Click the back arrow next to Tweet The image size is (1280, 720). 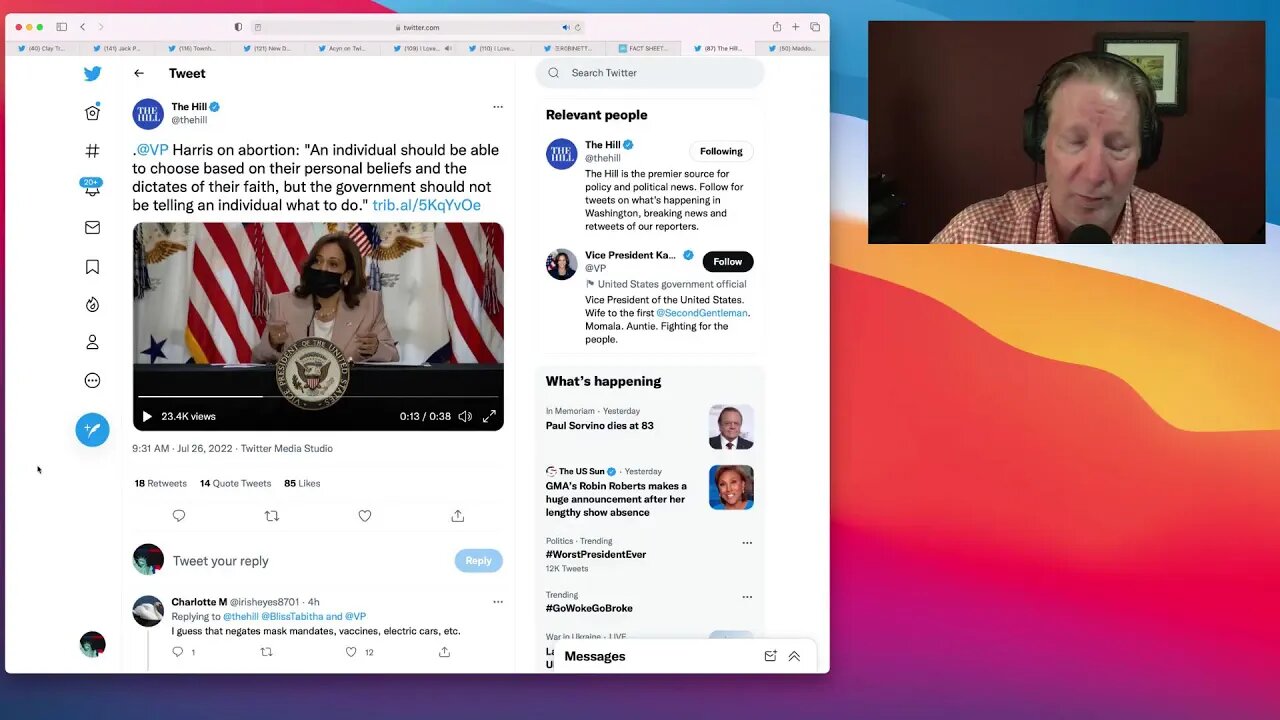coord(139,73)
